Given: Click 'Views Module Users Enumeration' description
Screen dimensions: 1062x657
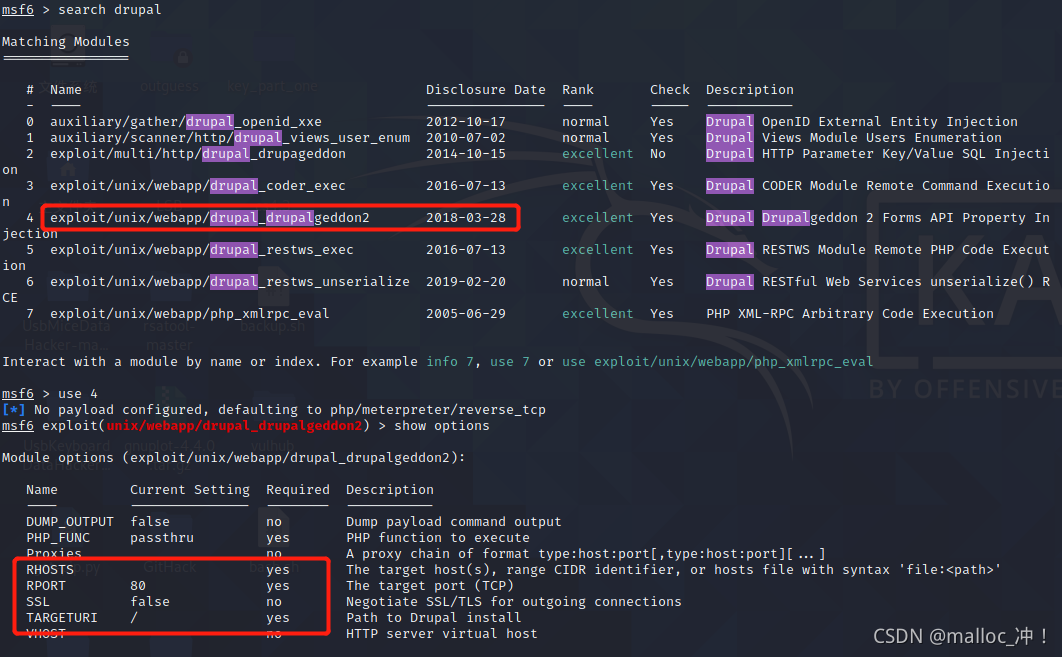Looking at the screenshot, I should point(881,138).
